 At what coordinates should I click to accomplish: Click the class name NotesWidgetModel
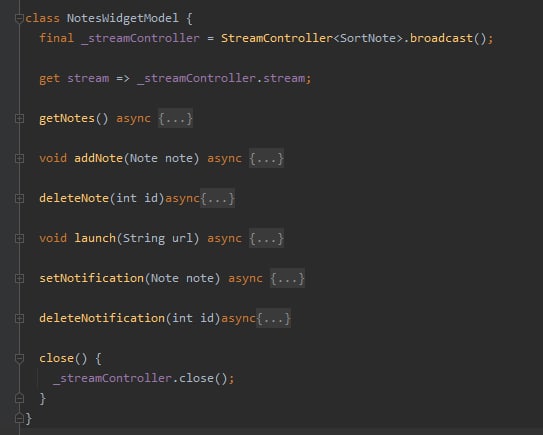coord(123,18)
